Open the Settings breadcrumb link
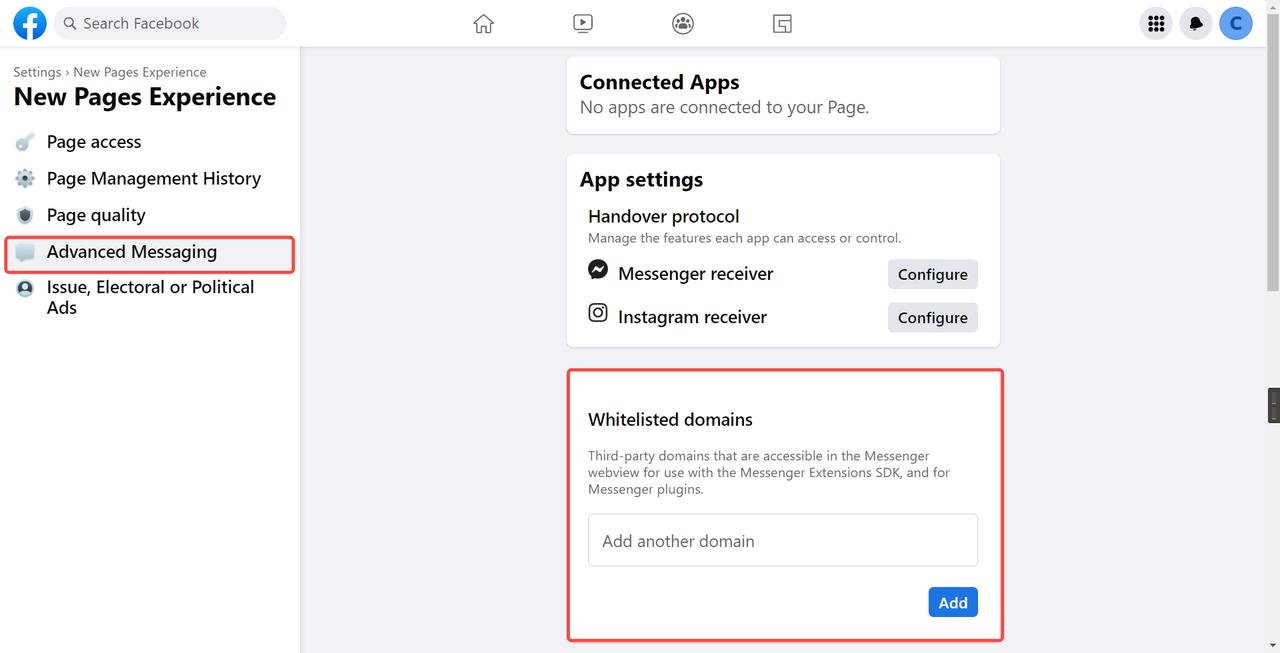 [x=37, y=71]
